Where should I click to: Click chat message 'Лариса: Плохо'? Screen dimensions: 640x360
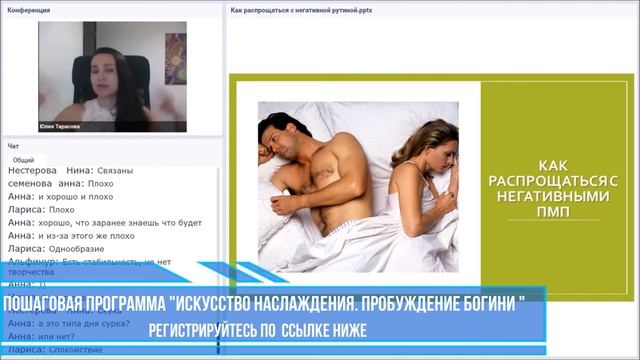tap(41, 210)
